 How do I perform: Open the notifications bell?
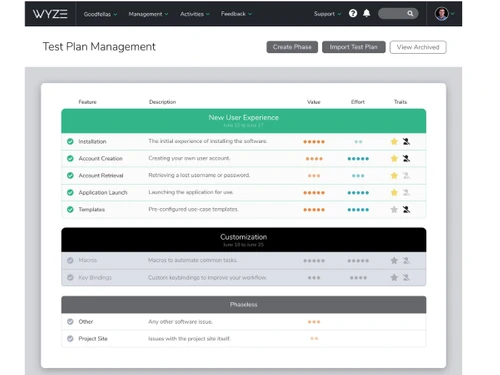tap(367, 13)
